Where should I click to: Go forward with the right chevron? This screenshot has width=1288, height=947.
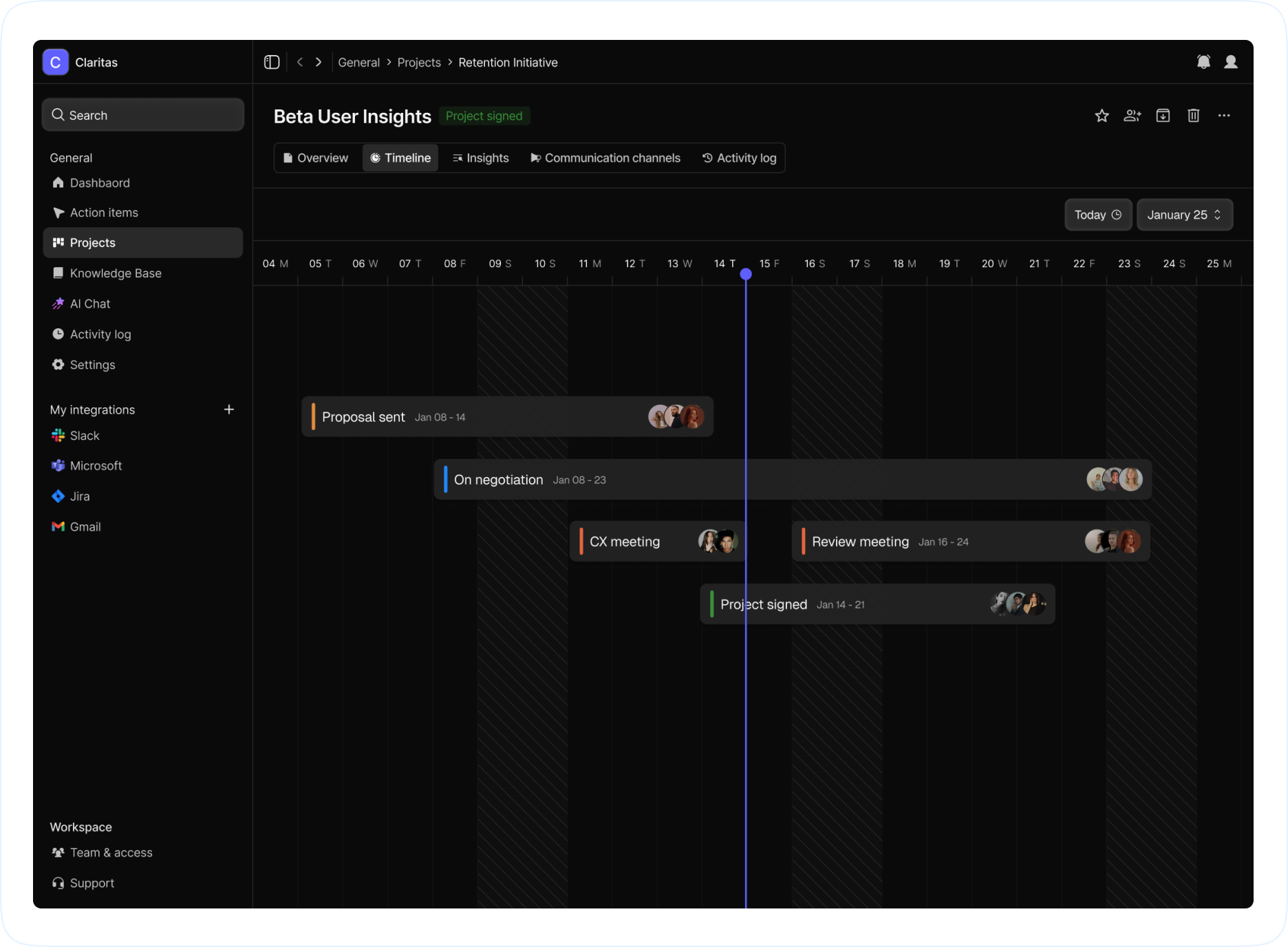(x=318, y=62)
